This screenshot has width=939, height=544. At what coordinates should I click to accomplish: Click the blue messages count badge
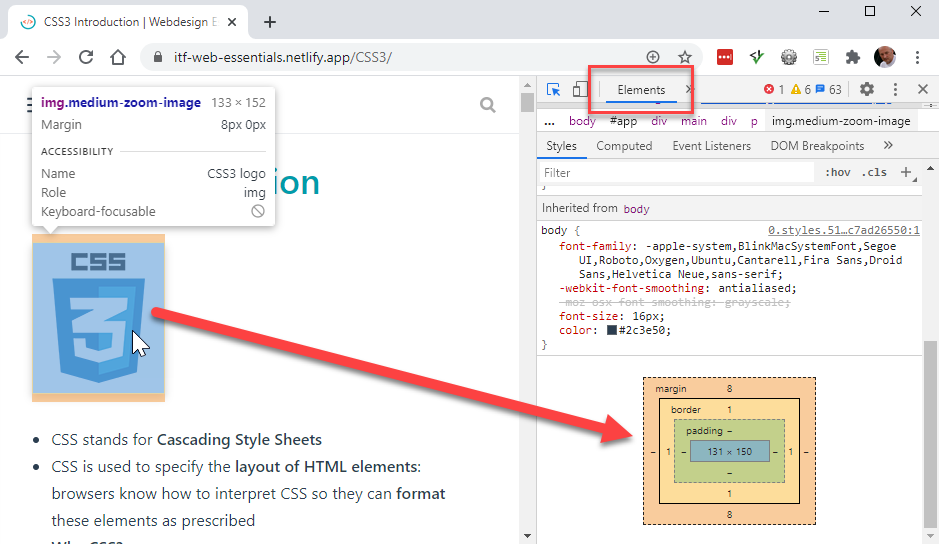[829, 89]
